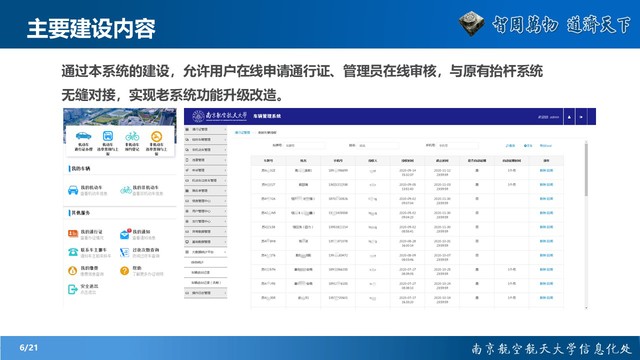
Task: Open 我的机动车 car icon entry
Action: pyautogui.click(x=73, y=190)
